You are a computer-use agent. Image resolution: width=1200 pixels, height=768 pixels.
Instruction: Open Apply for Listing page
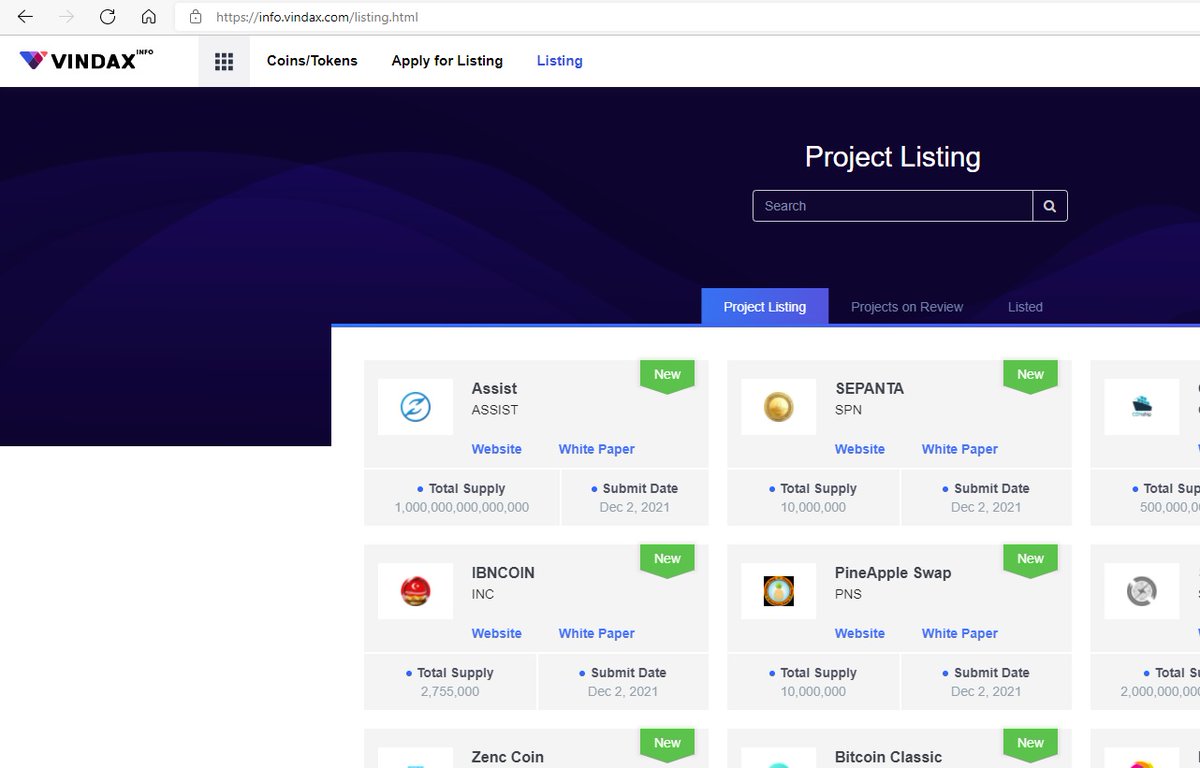447,61
